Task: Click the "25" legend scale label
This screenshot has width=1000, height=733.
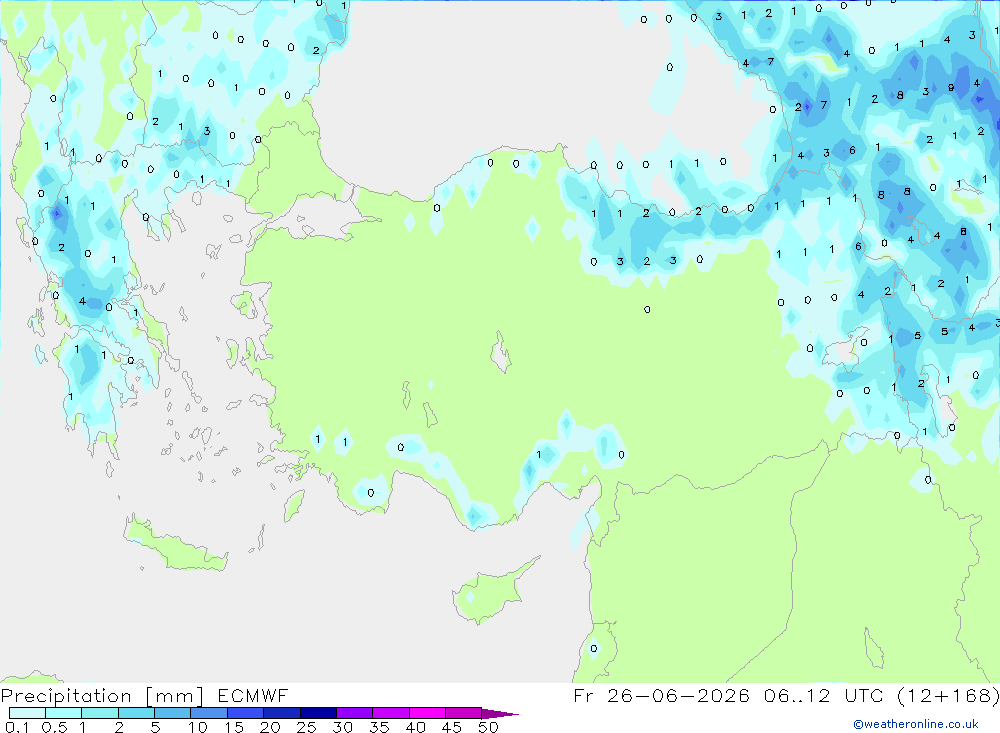Action: [x=307, y=727]
